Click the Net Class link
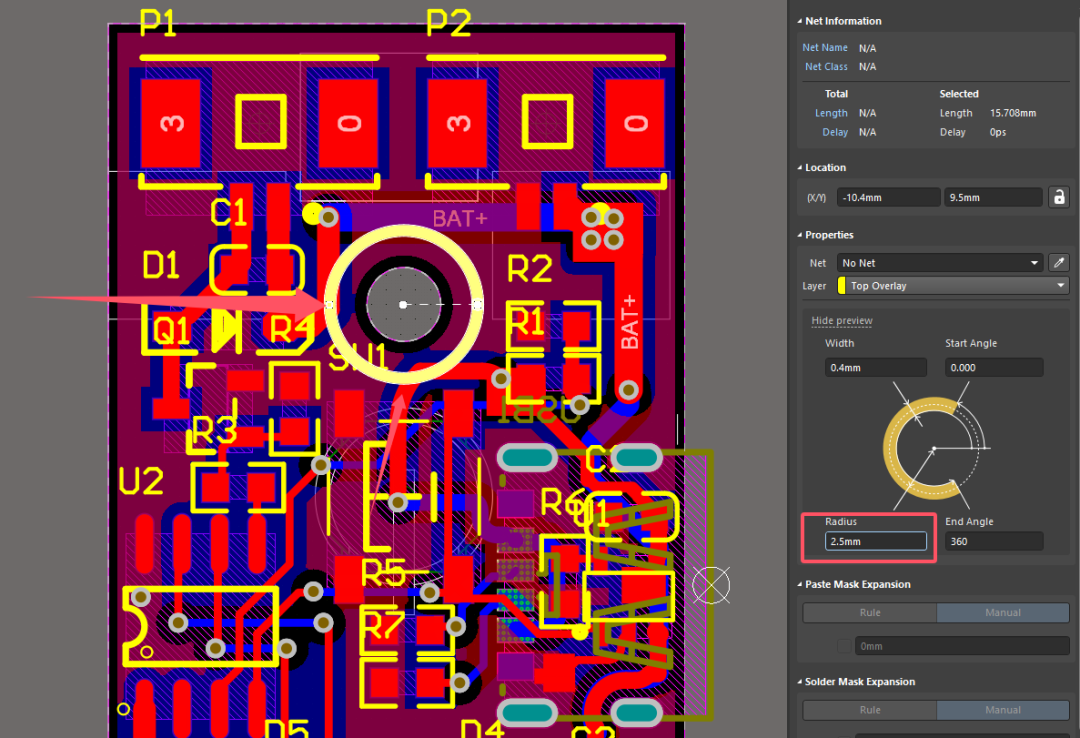The image size is (1080, 738). point(824,67)
